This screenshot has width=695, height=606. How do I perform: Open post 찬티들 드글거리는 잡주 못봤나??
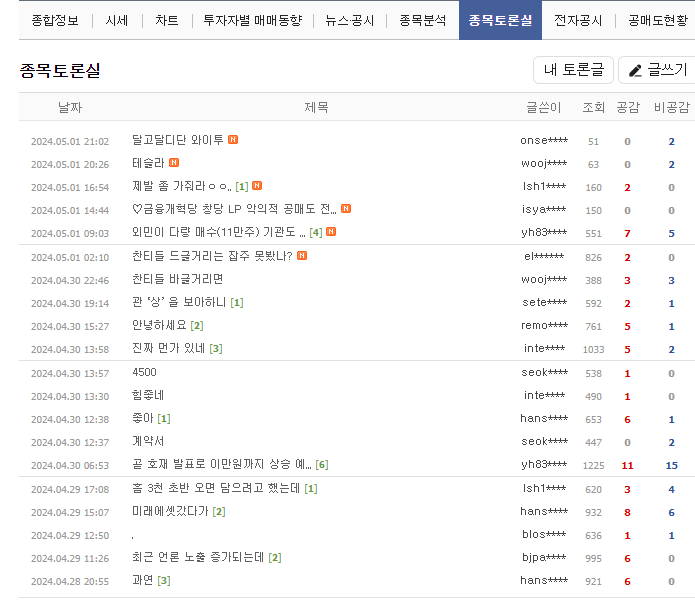click(212, 256)
